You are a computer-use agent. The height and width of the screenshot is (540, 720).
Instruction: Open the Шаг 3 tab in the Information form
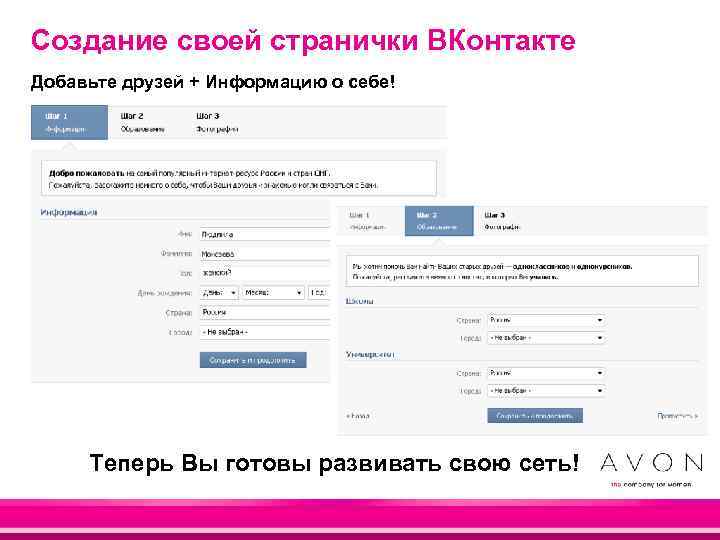pos(217,123)
